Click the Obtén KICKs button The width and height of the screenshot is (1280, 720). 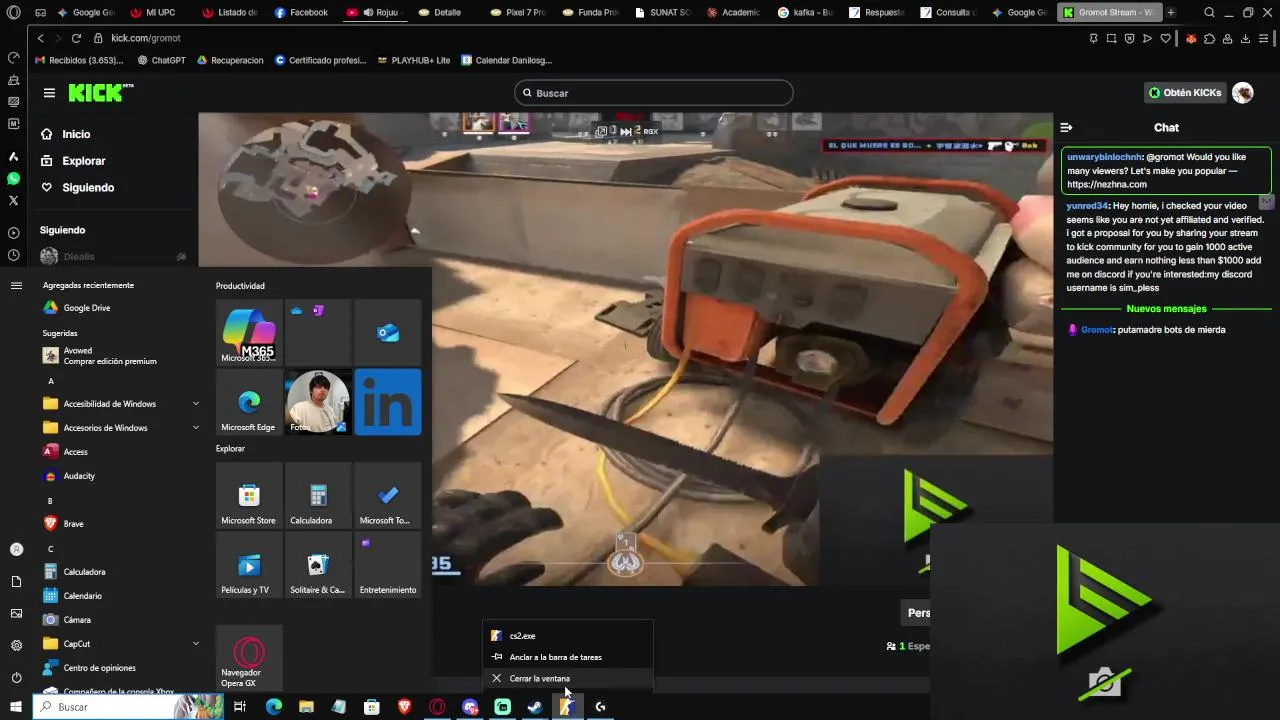pos(1185,93)
